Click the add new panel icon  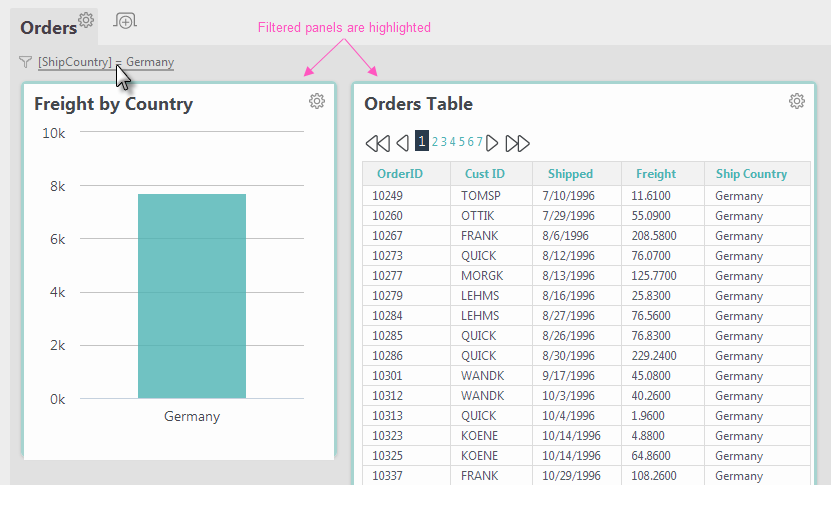125,21
